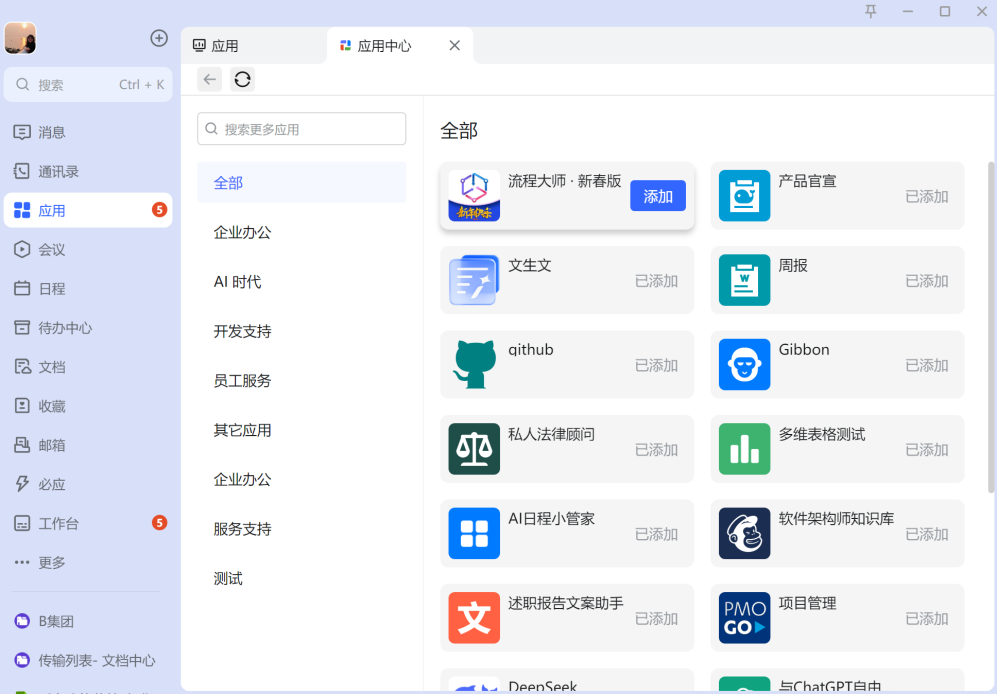The height and width of the screenshot is (694, 997).
Task: Click 添加 for 流程大师·新春版
Action: (x=657, y=196)
